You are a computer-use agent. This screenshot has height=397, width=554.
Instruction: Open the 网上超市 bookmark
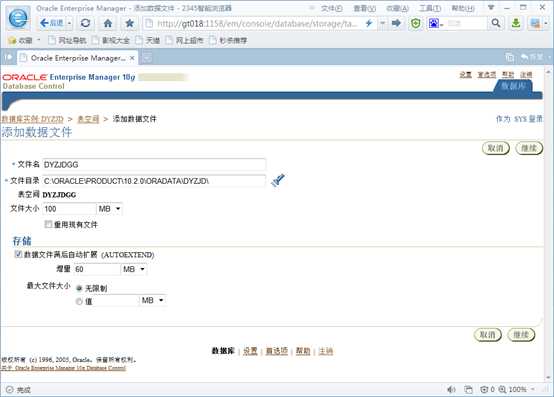pyautogui.click(x=185, y=41)
